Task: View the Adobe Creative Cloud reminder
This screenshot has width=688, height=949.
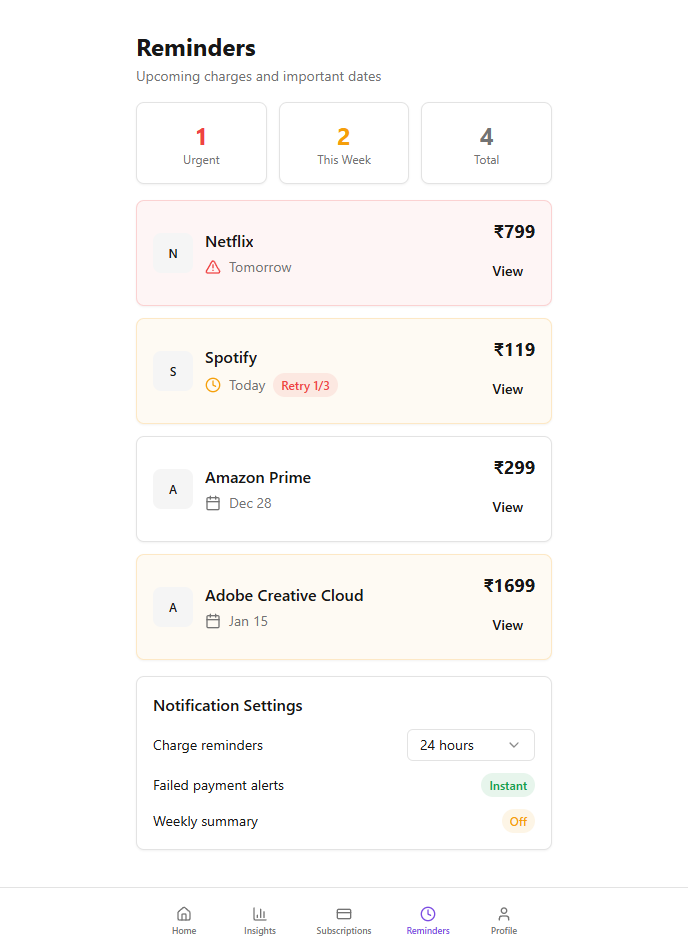Action: [x=507, y=625]
